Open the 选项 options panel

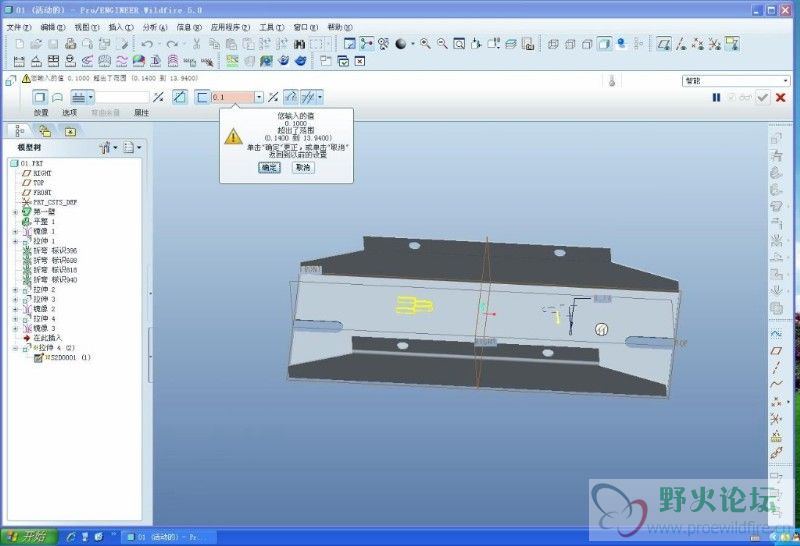pyautogui.click(x=69, y=112)
